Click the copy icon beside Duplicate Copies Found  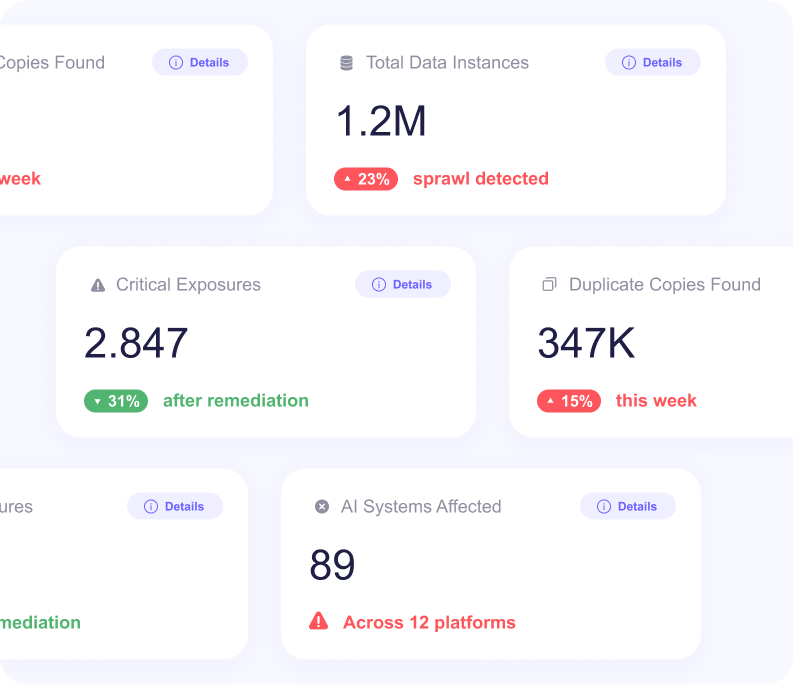tap(549, 285)
